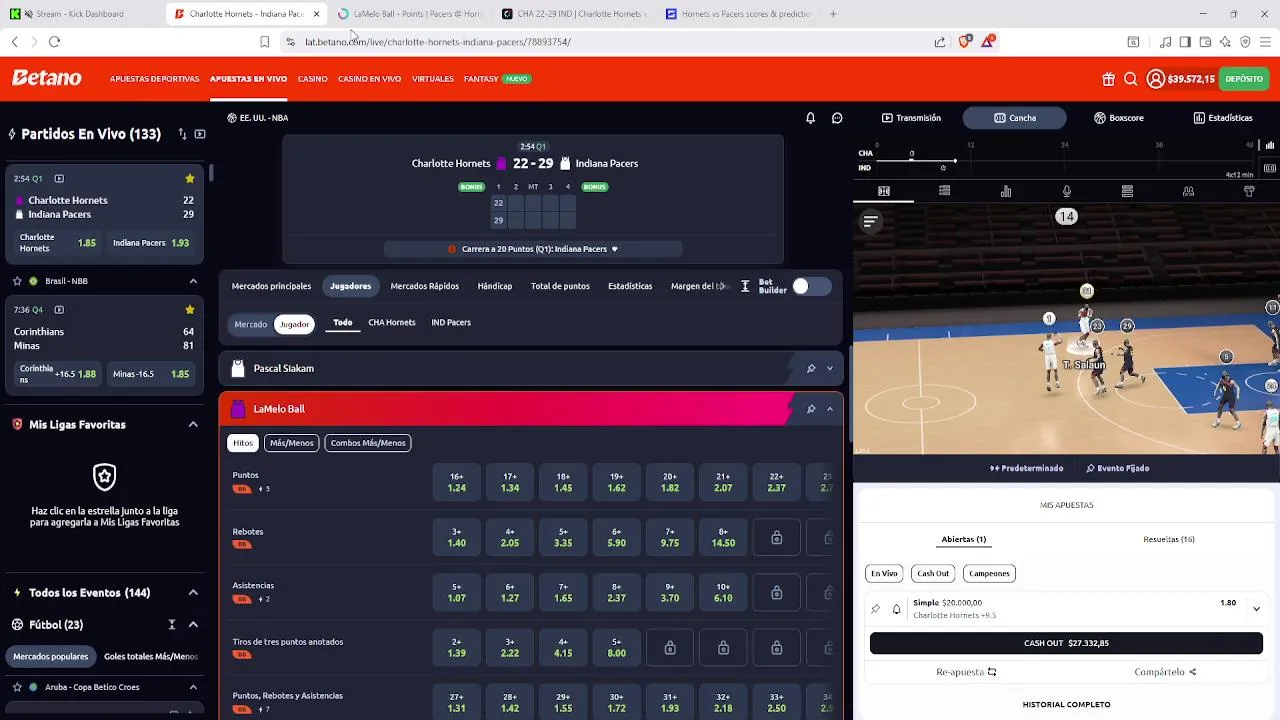Switch to Mercado view mode

tap(250, 324)
